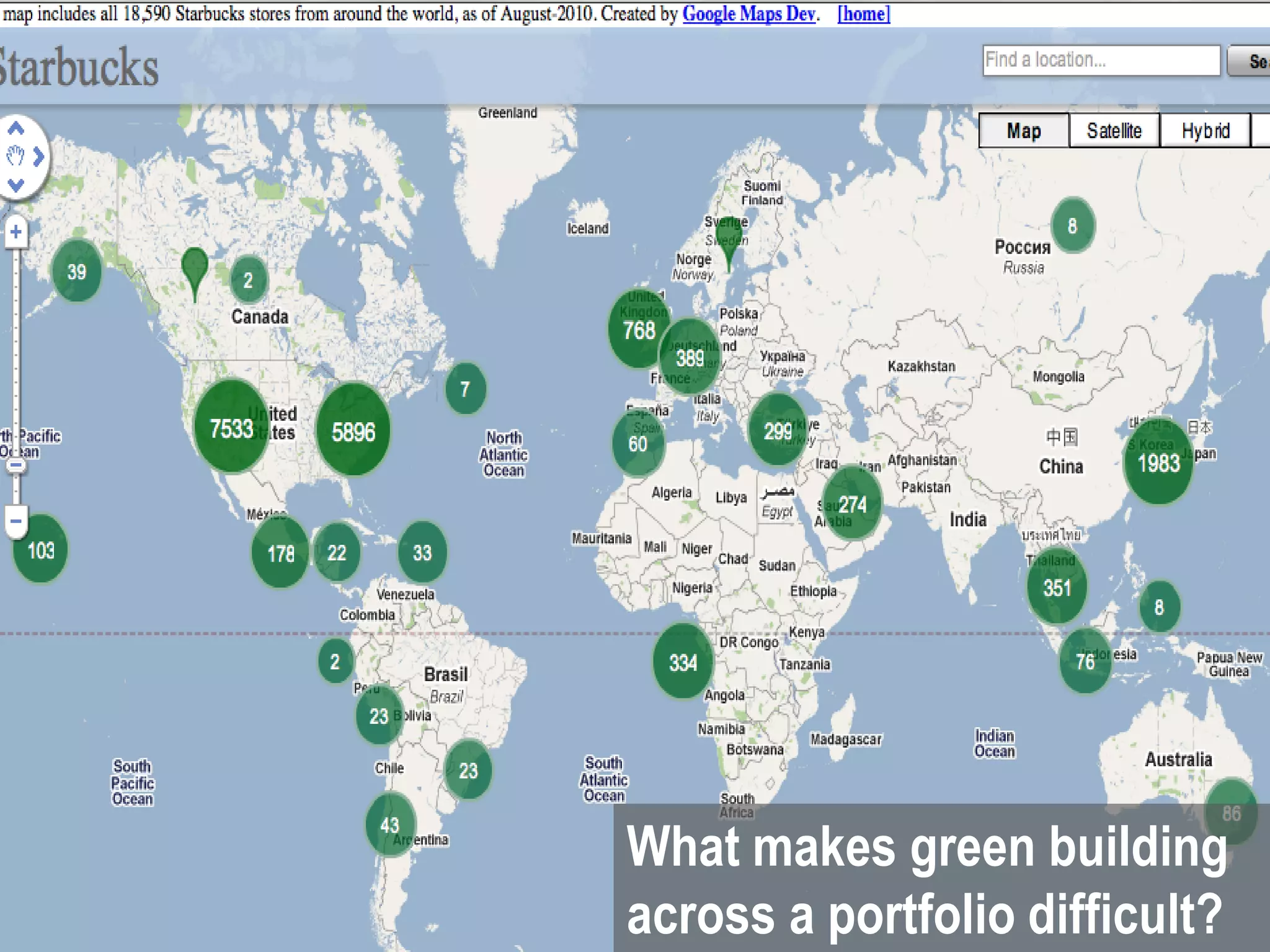Screen dimensions: 1270x952
Task: Open the 351 cluster over Thailand
Action: (1057, 586)
